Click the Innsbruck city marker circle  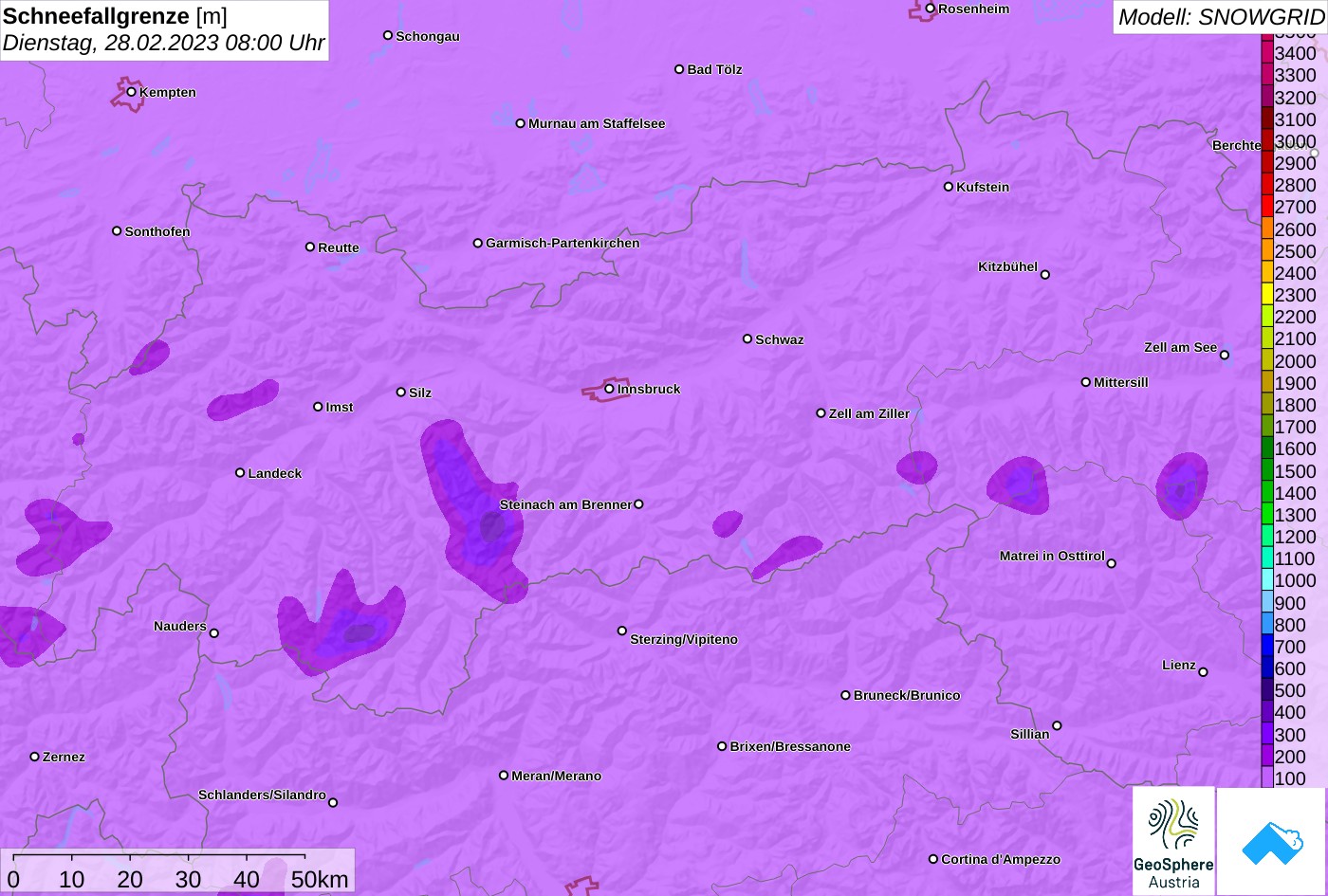tap(610, 389)
